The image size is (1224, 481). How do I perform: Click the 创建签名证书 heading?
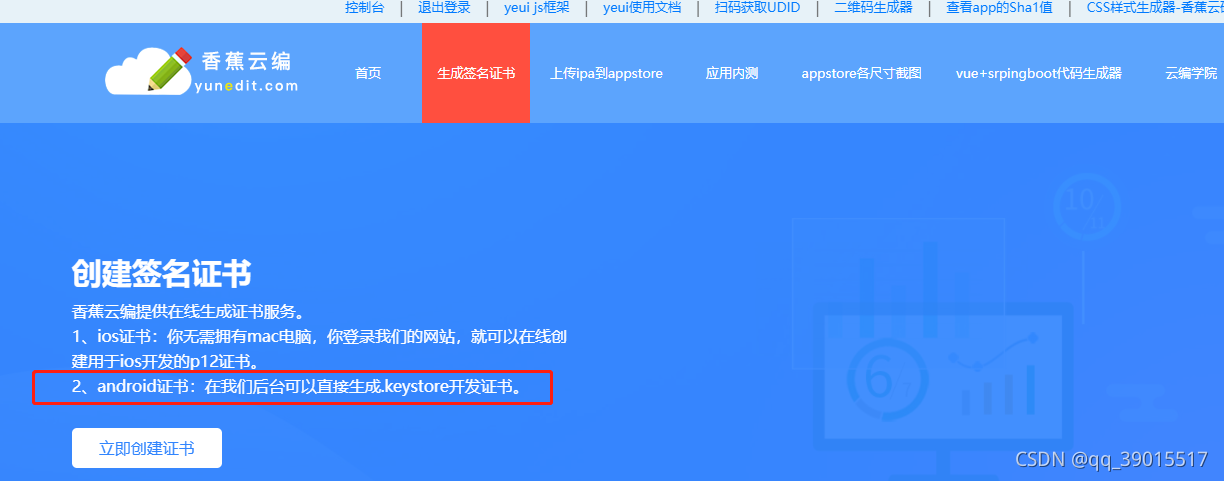162,273
